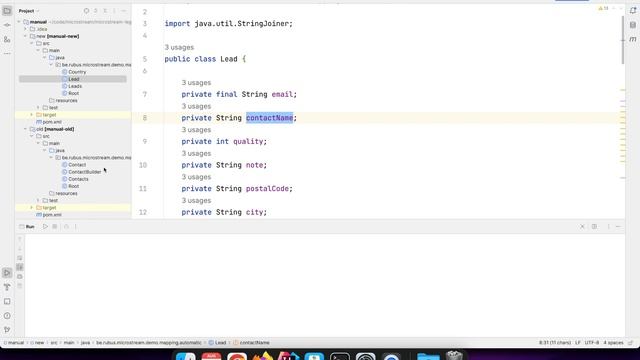Click the postalCode field name

(x=267, y=189)
